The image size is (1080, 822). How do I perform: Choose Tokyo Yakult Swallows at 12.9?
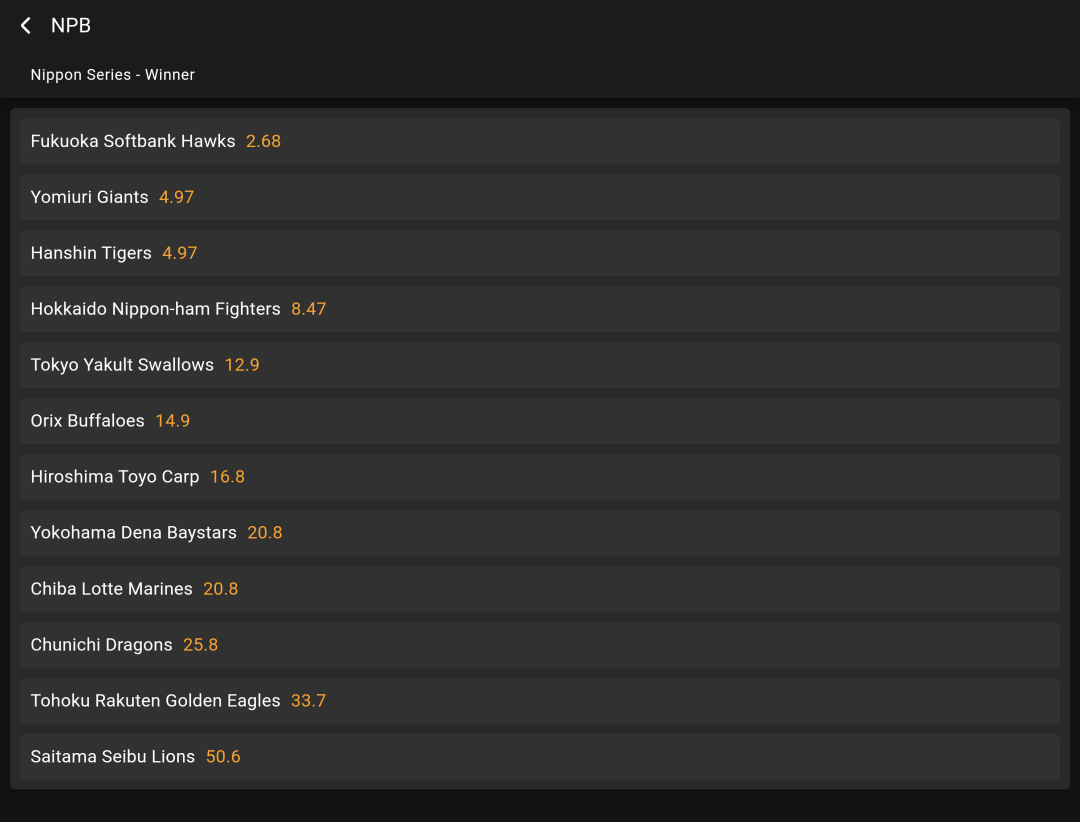[539, 364]
